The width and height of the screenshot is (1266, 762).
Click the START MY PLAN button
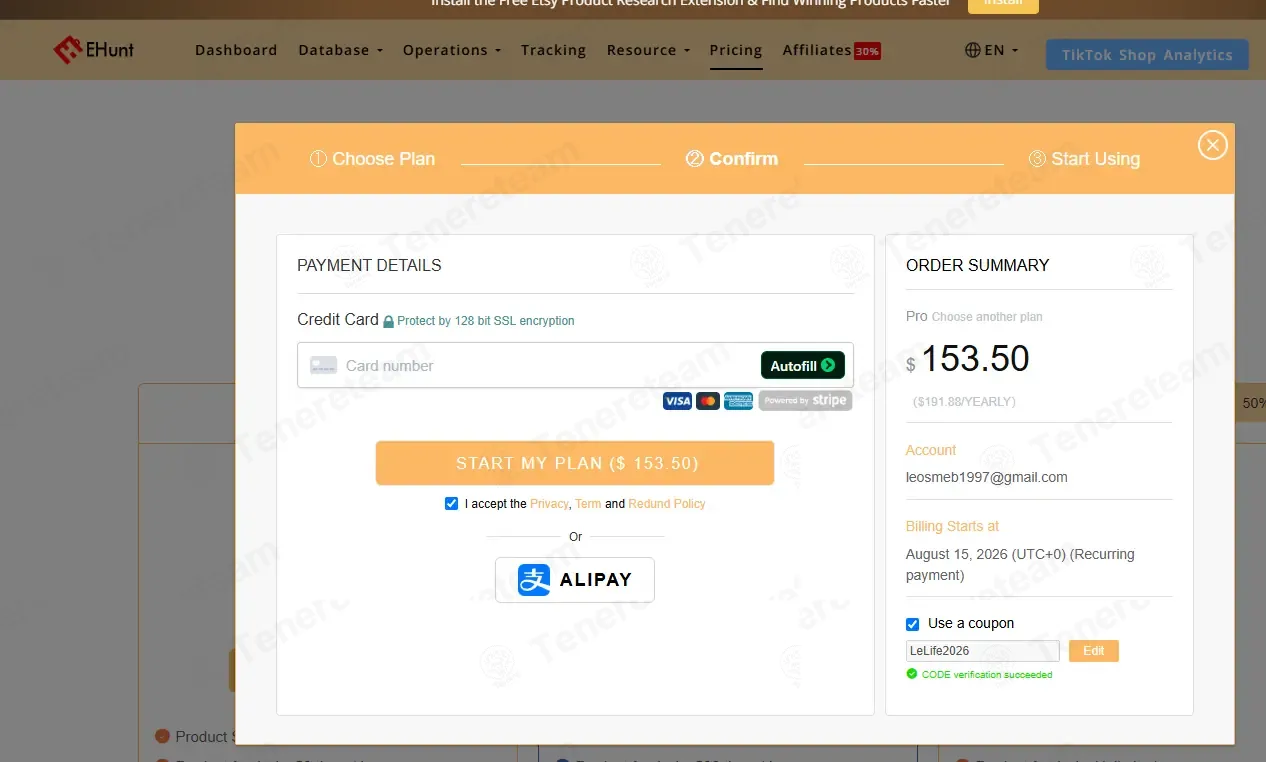click(575, 463)
